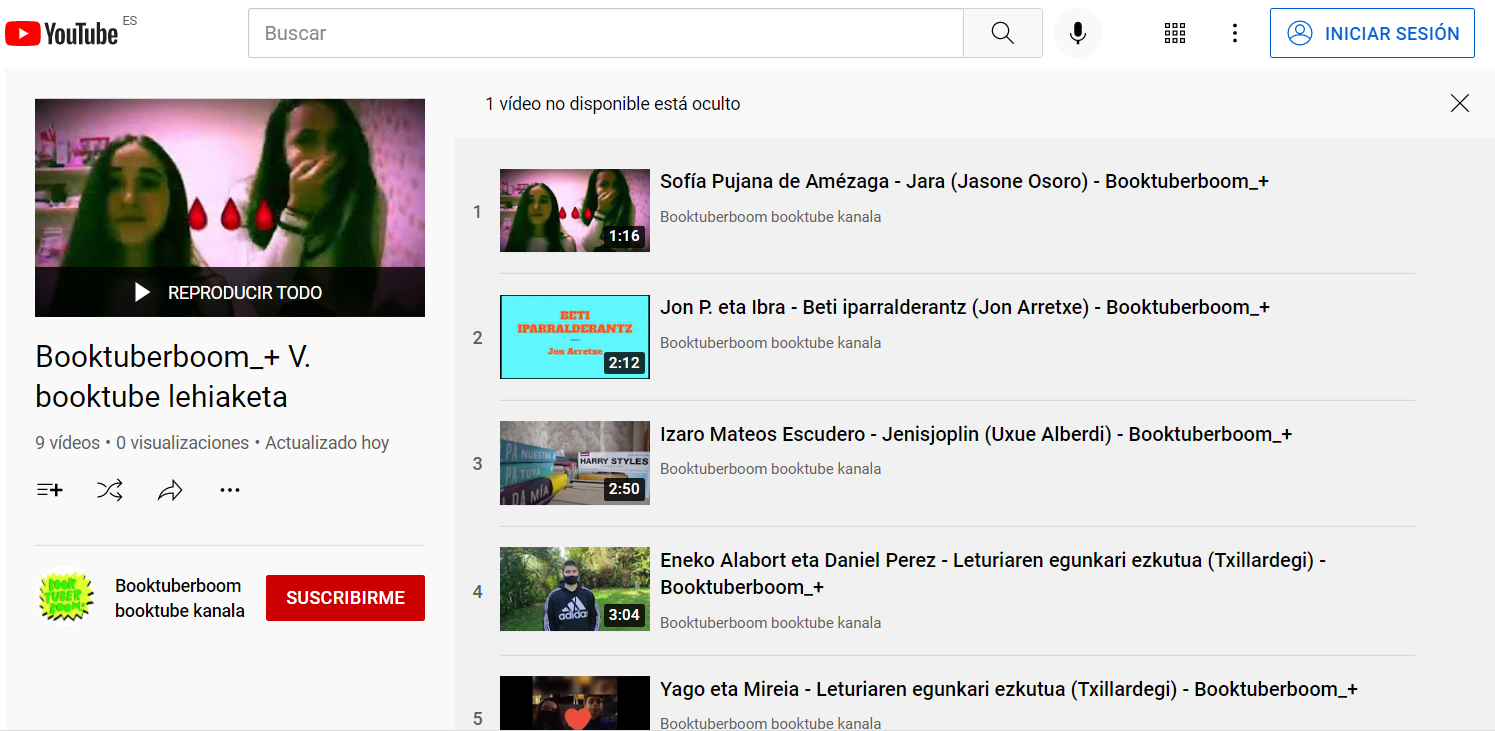Click the 9 vídeos stats text
The width and height of the screenshot is (1495, 731).
tap(68, 443)
